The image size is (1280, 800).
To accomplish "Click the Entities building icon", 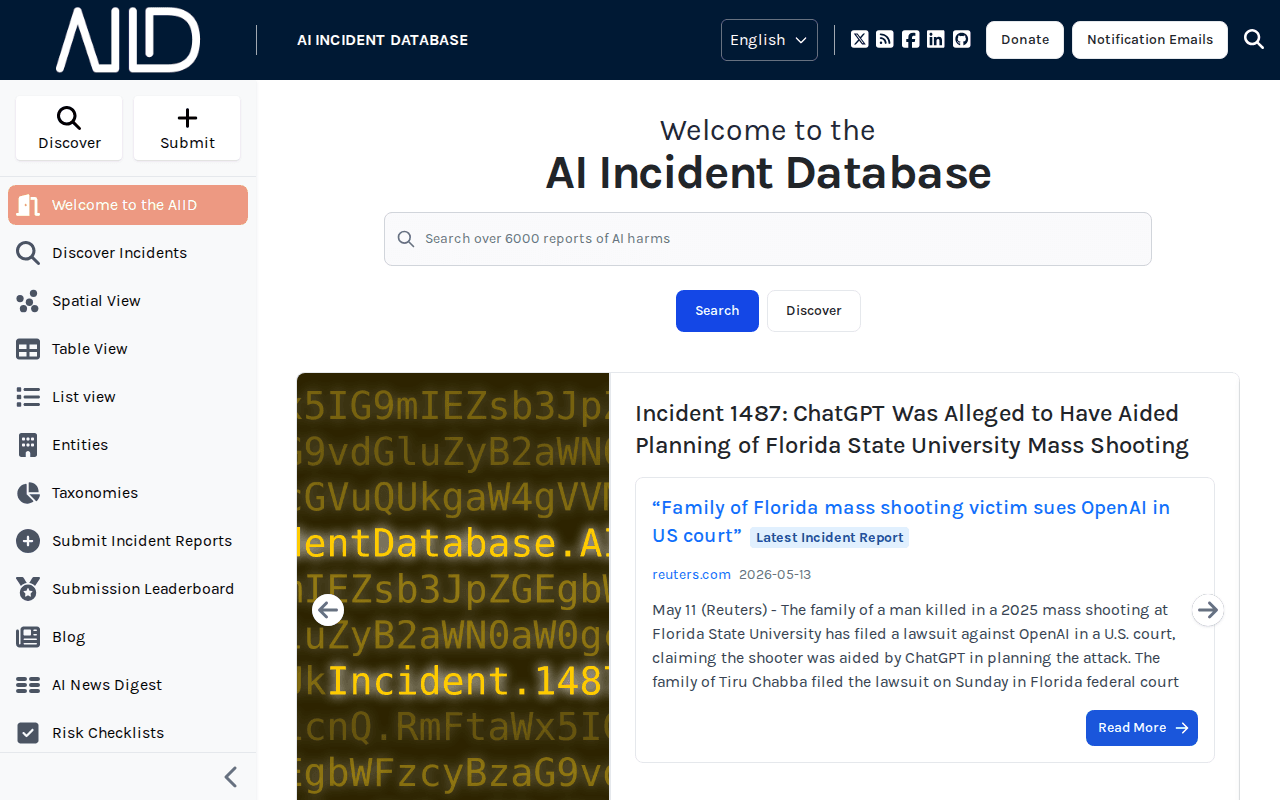I will (x=28, y=445).
